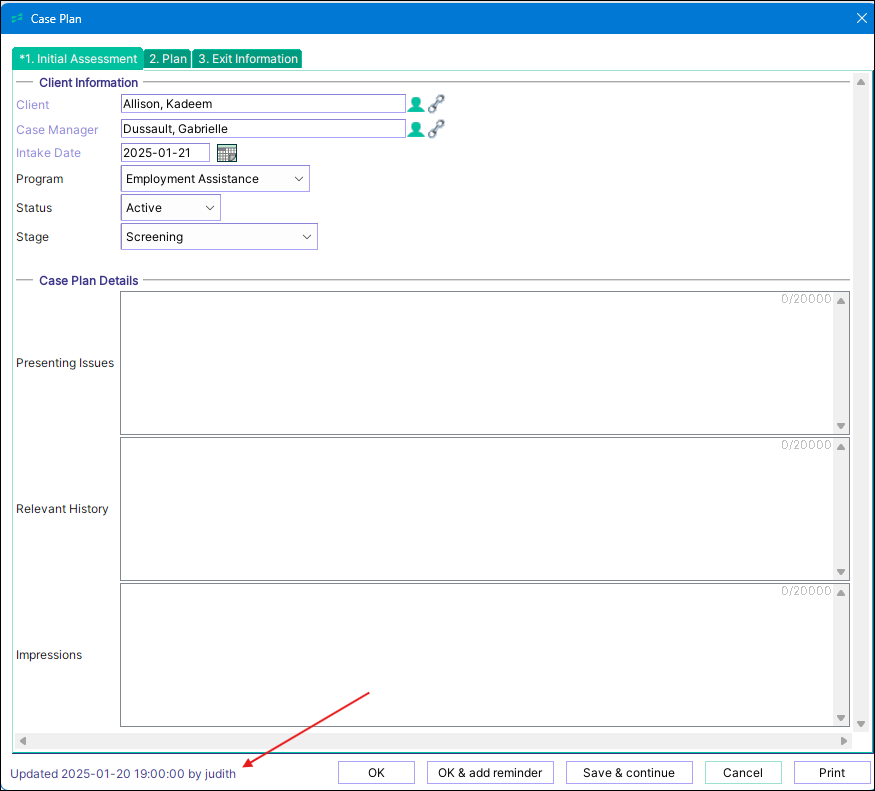
Task: Click the Intake Date input field
Action: point(165,153)
